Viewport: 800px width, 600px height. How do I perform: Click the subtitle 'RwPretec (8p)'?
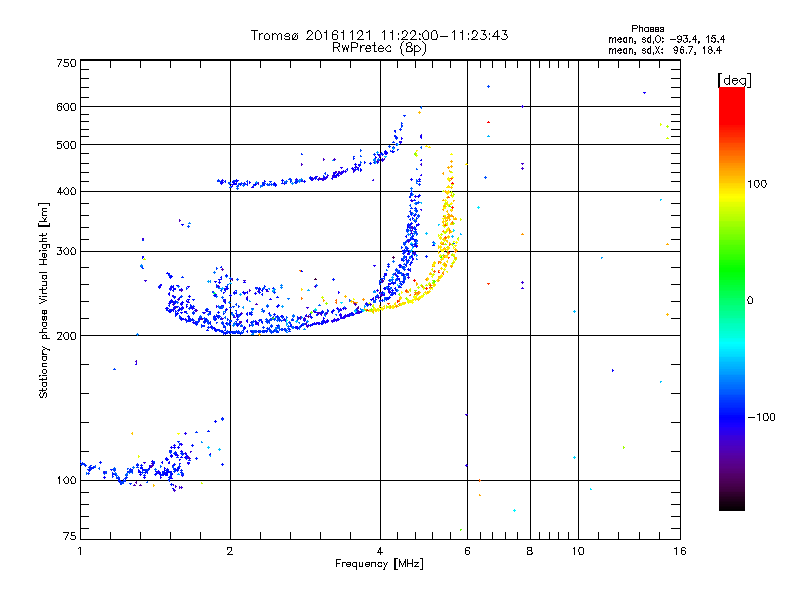coord(379,48)
